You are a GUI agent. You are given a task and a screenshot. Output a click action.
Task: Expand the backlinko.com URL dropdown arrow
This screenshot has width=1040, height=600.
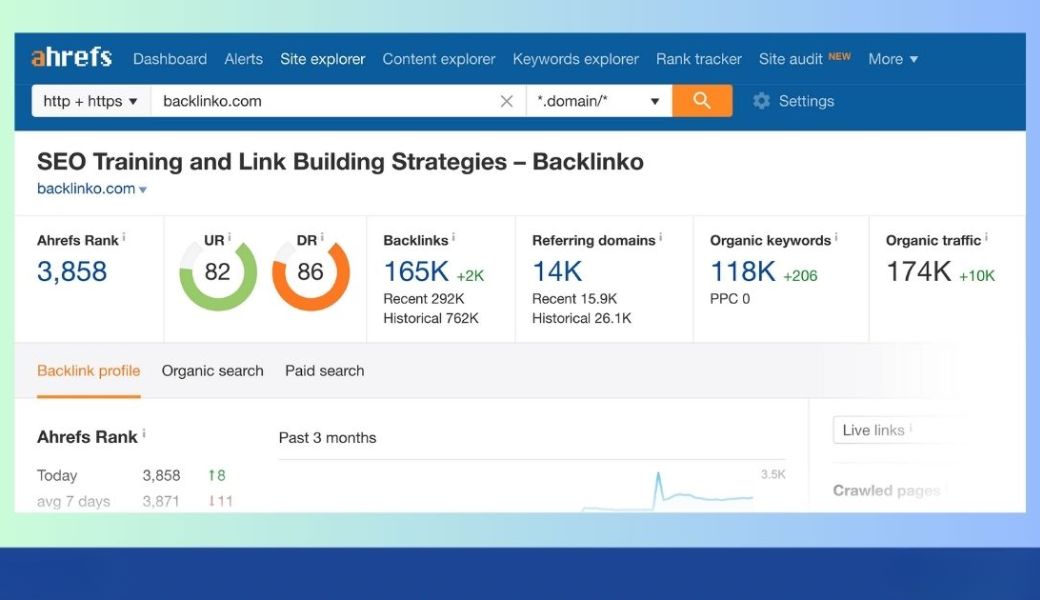pos(143,190)
